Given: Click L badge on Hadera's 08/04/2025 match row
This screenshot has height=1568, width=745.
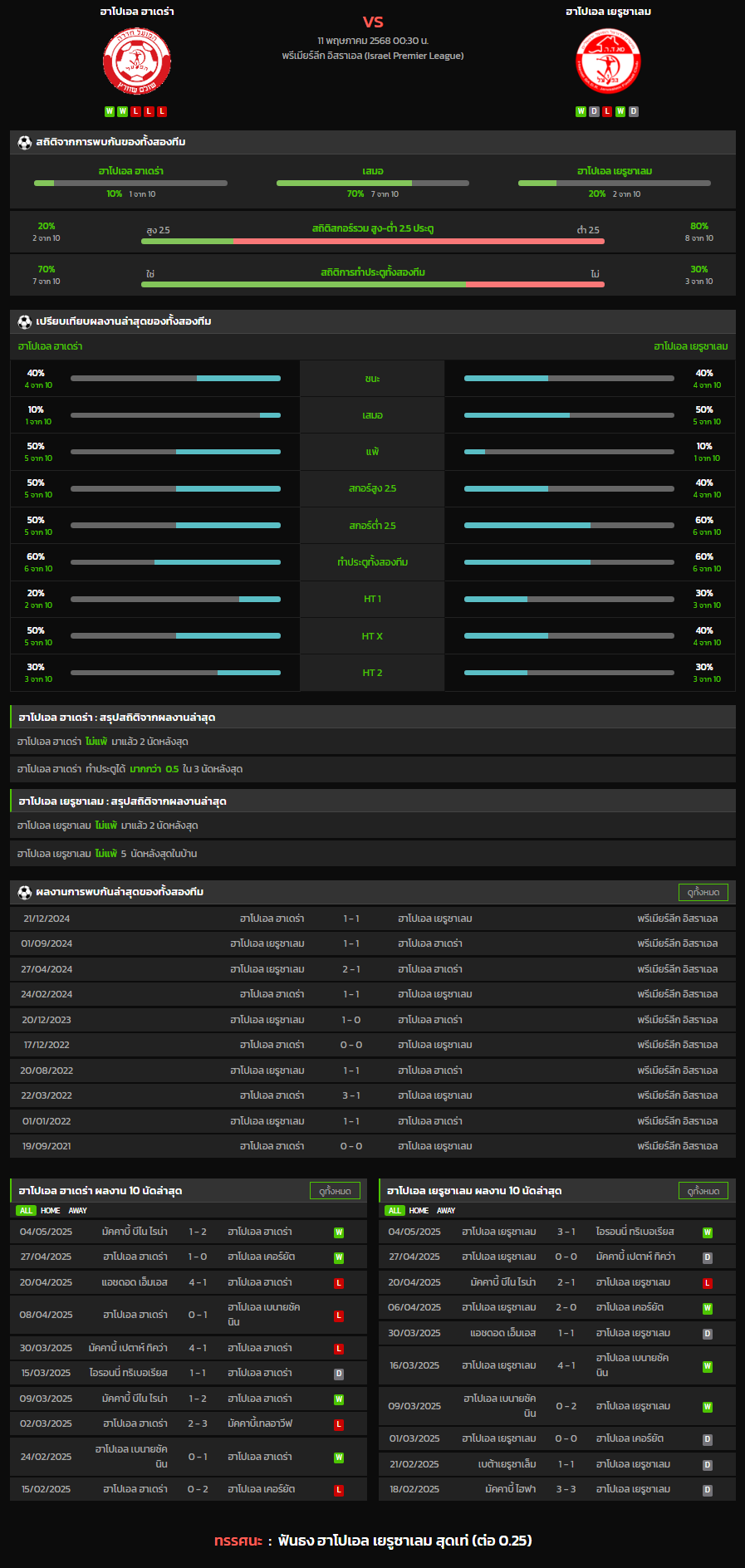Looking at the screenshot, I should point(339,1316).
